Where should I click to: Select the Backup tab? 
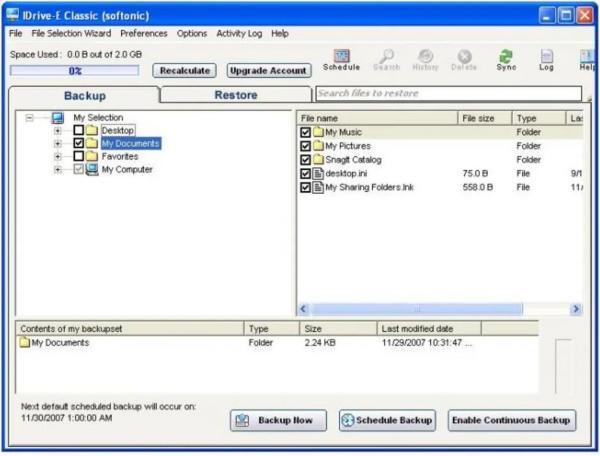[x=85, y=96]
